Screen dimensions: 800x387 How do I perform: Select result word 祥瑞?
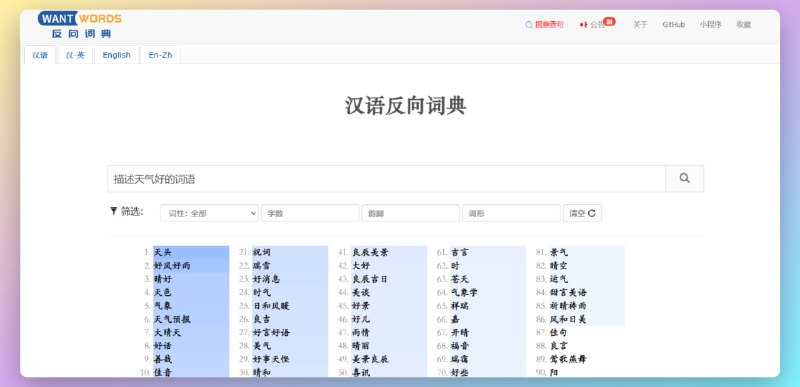click(460, 306)
